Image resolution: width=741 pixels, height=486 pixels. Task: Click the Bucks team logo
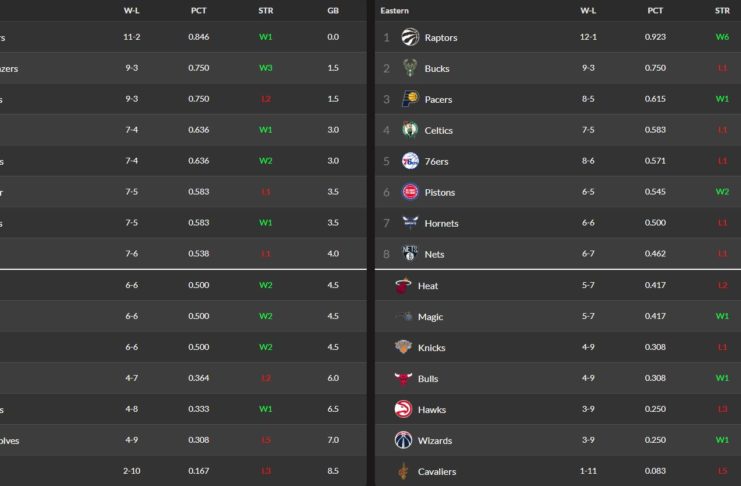(x=409, y=68)
